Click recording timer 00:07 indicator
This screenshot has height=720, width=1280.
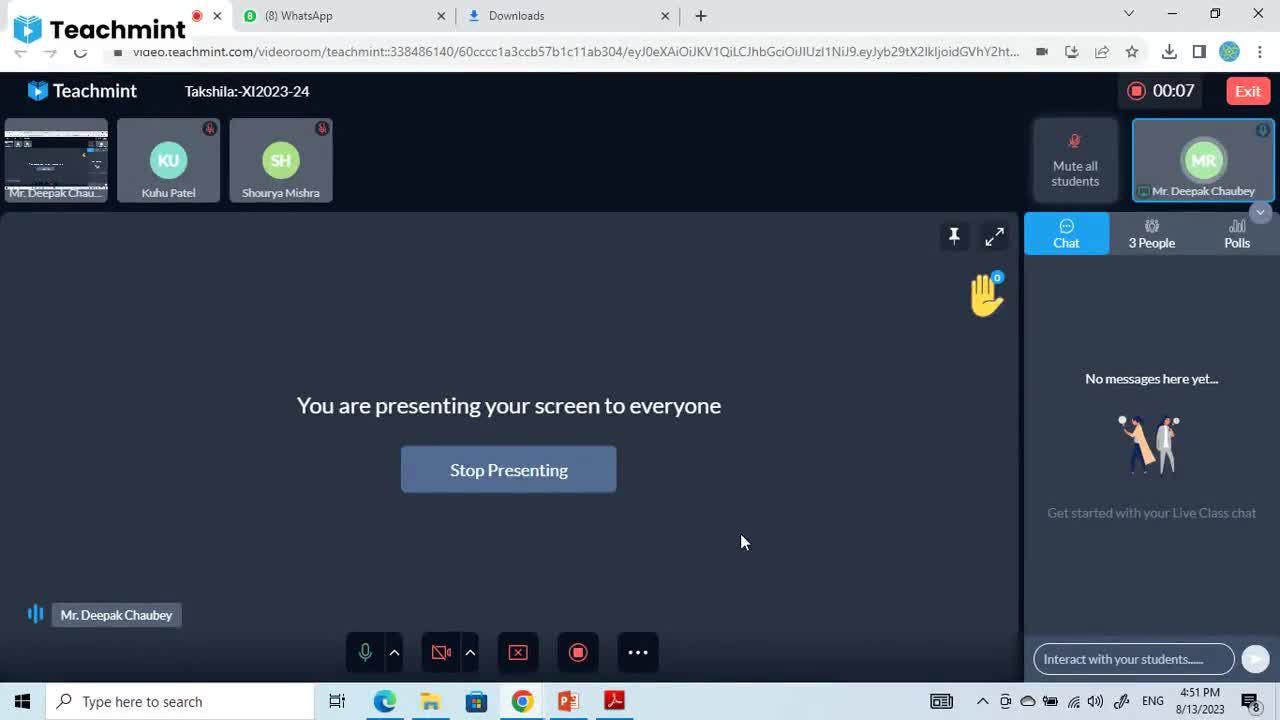click(x=1161, y=91)
